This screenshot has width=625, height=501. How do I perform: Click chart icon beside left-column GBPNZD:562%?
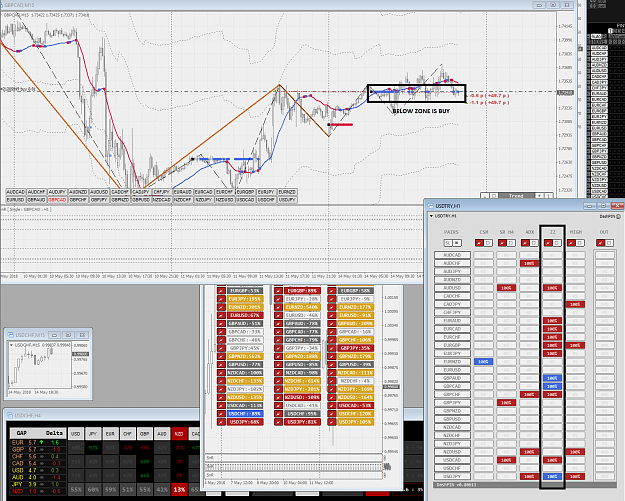pyautogui.click(x=221, y=356)
